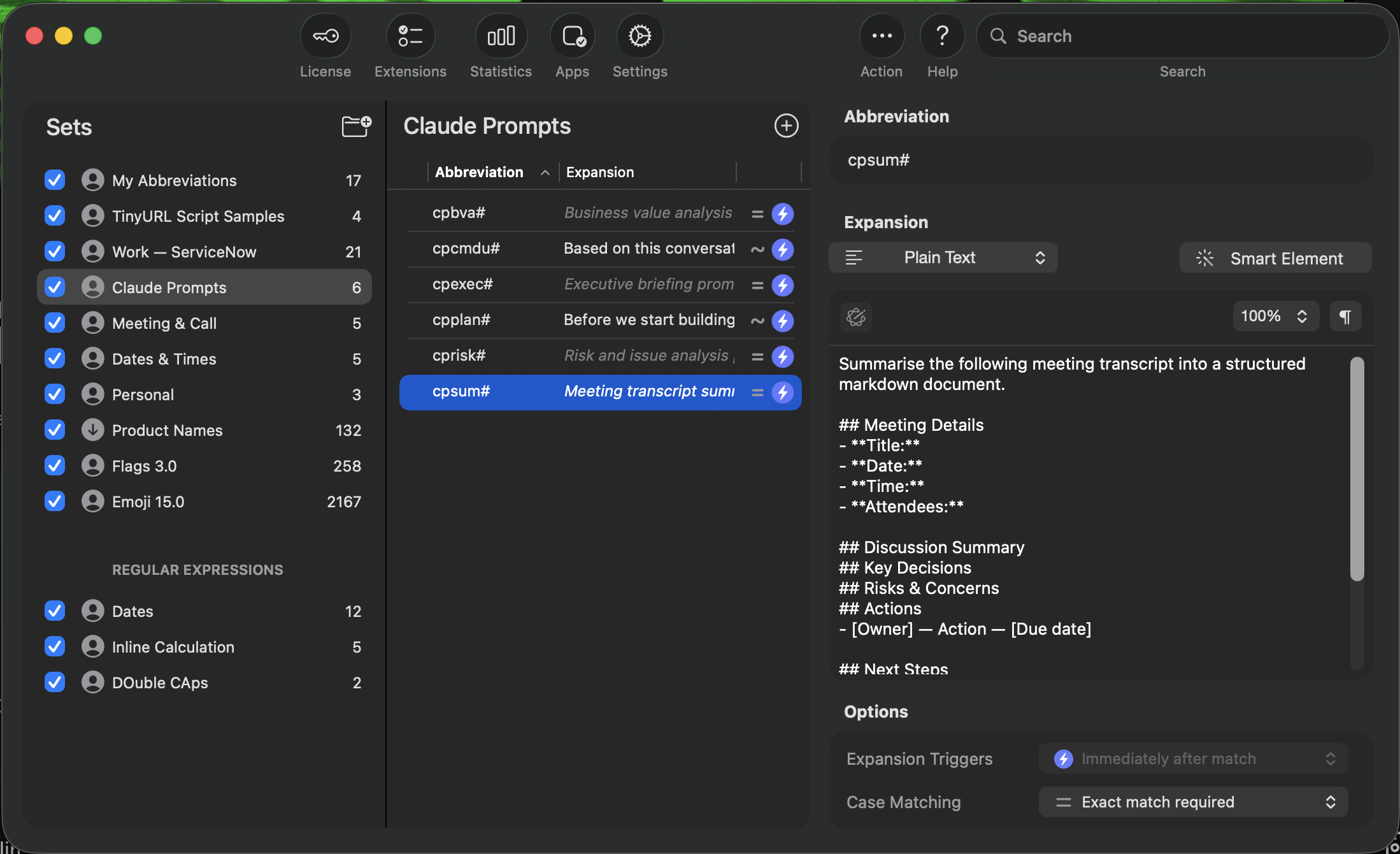Uncheck the DOuble CAps checkbox
1400x854 pixels.
pos(55,683)
